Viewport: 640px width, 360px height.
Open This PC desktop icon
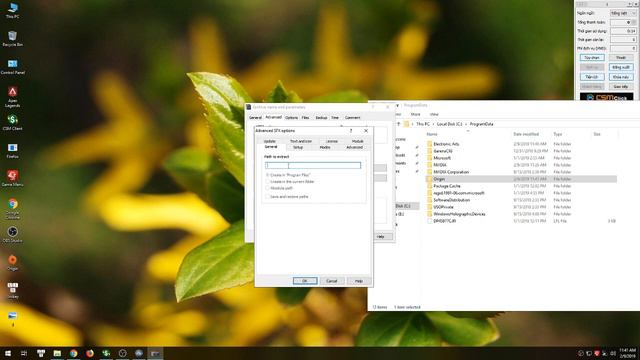pyautogui.click(x=13, y=10)
